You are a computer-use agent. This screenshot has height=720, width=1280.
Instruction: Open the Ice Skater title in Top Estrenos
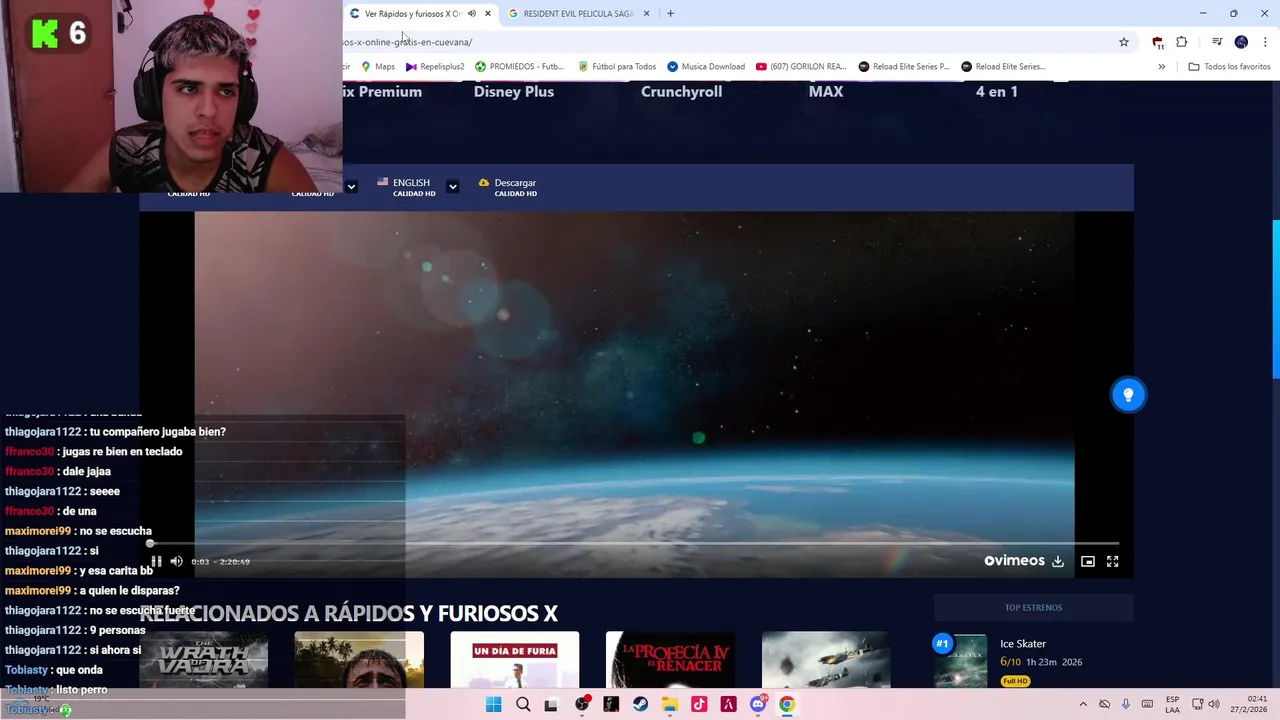(x=1023, y=644)
